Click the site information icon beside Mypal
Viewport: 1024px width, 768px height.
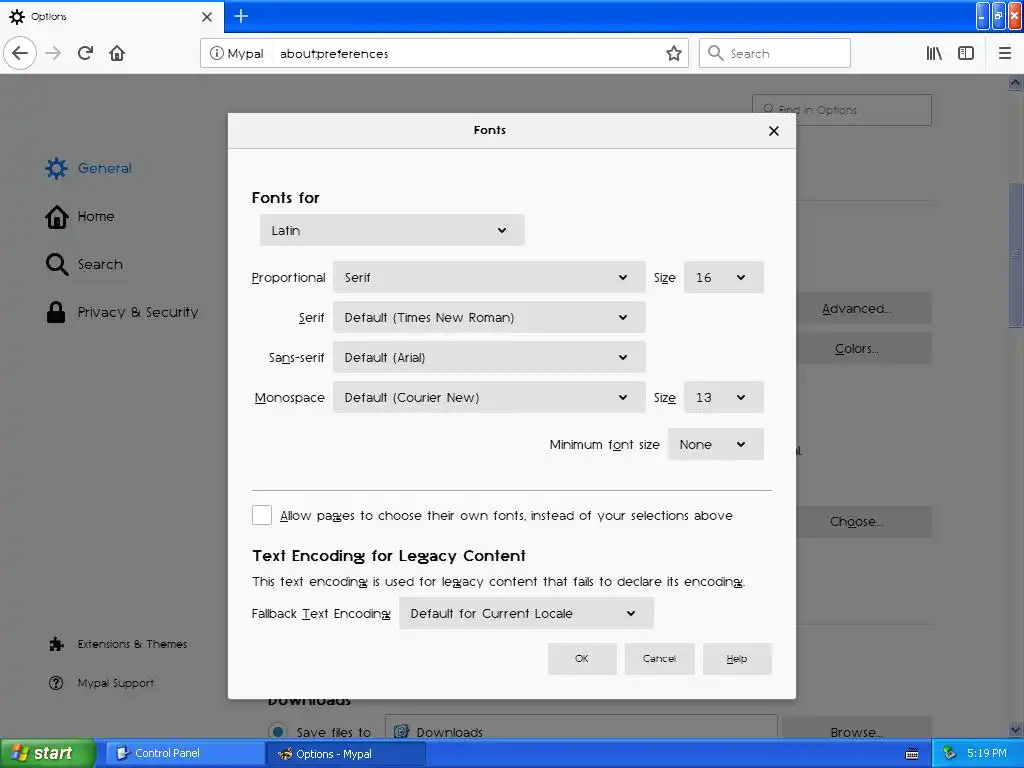point(216,53)
